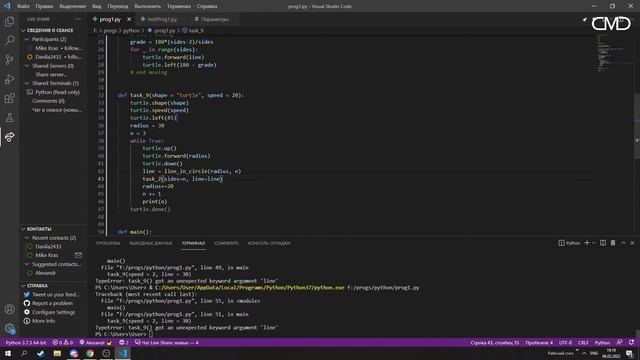Select the Terminal panel tab
The width and height of the screenshot is (640, 360).
pyautogui.click(x=193, y=243)
